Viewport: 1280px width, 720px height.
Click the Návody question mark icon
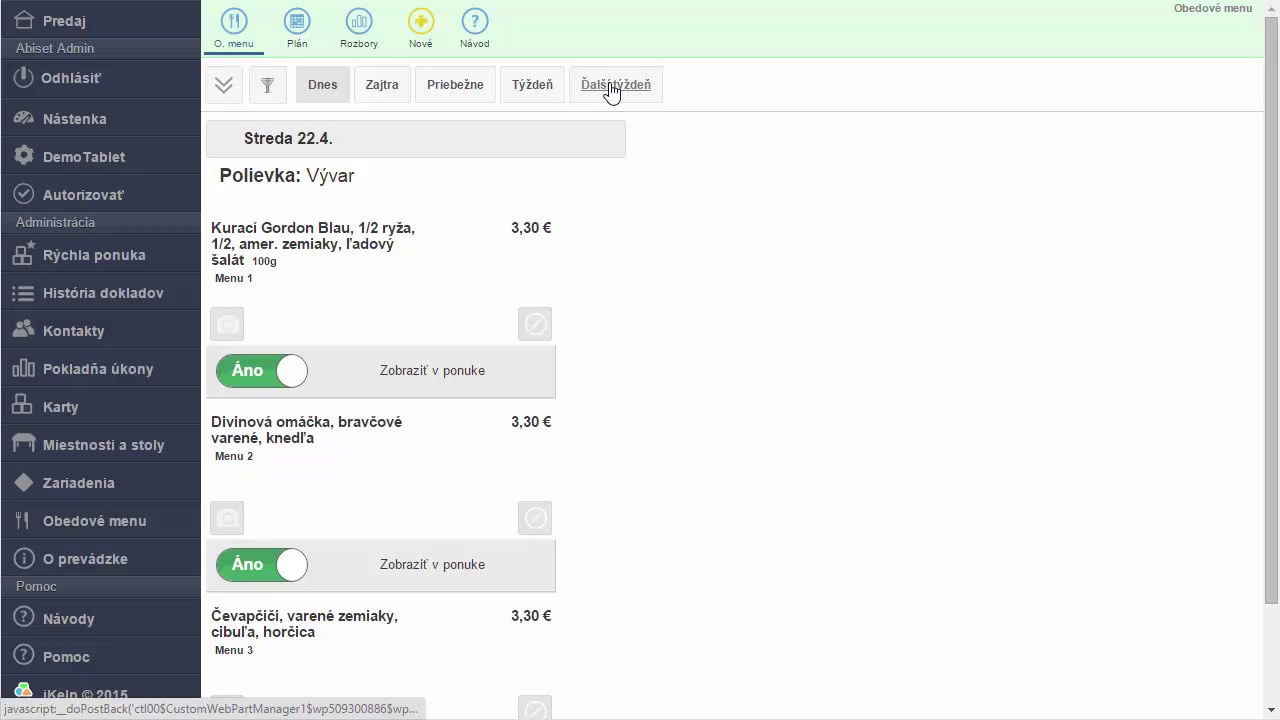(x=24, y=618)
